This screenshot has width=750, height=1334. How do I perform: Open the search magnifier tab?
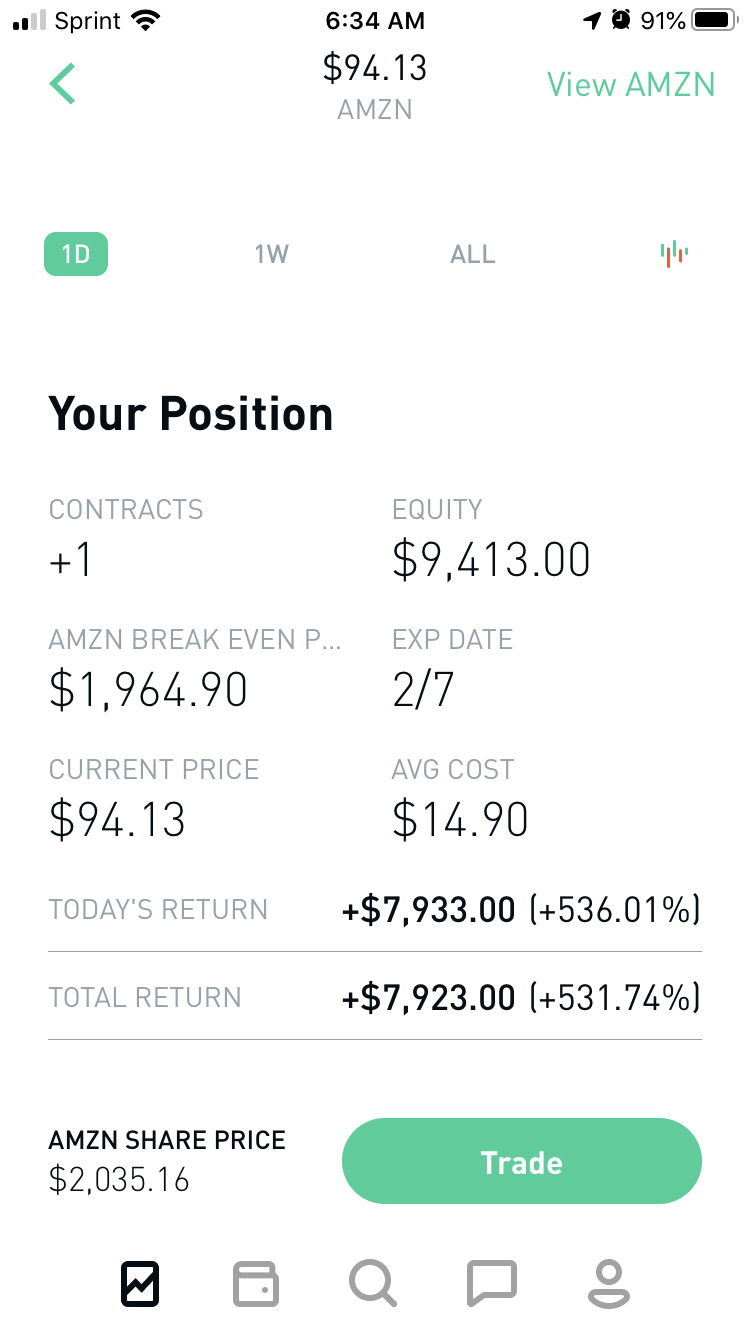point(373,1283)
